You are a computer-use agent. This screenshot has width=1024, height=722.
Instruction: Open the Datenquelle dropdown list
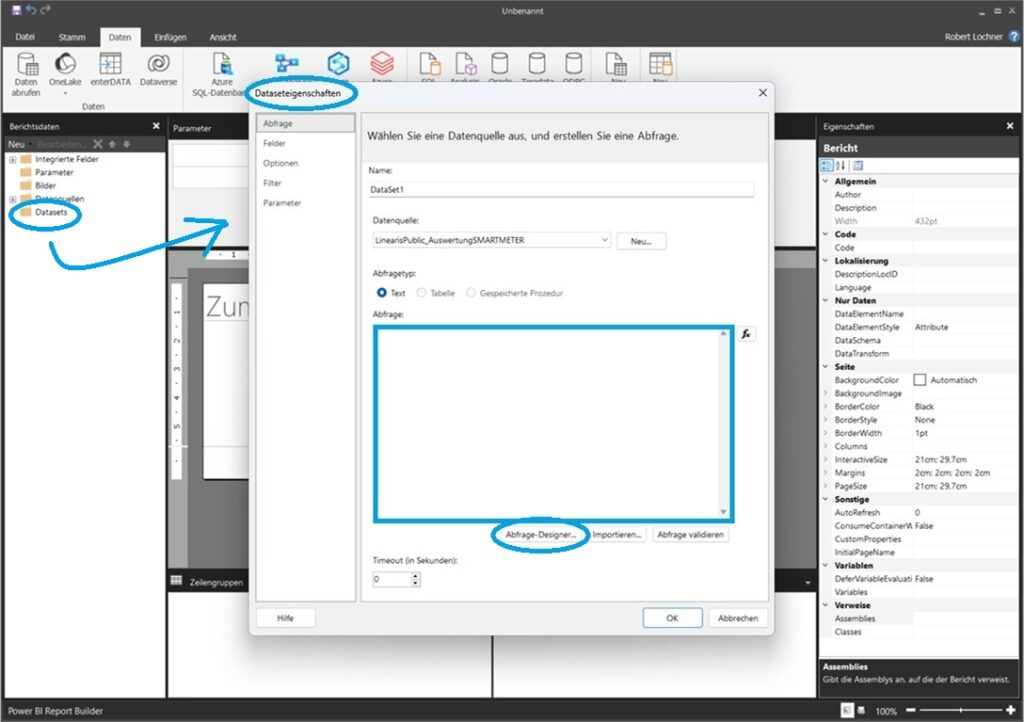[604, 240]
